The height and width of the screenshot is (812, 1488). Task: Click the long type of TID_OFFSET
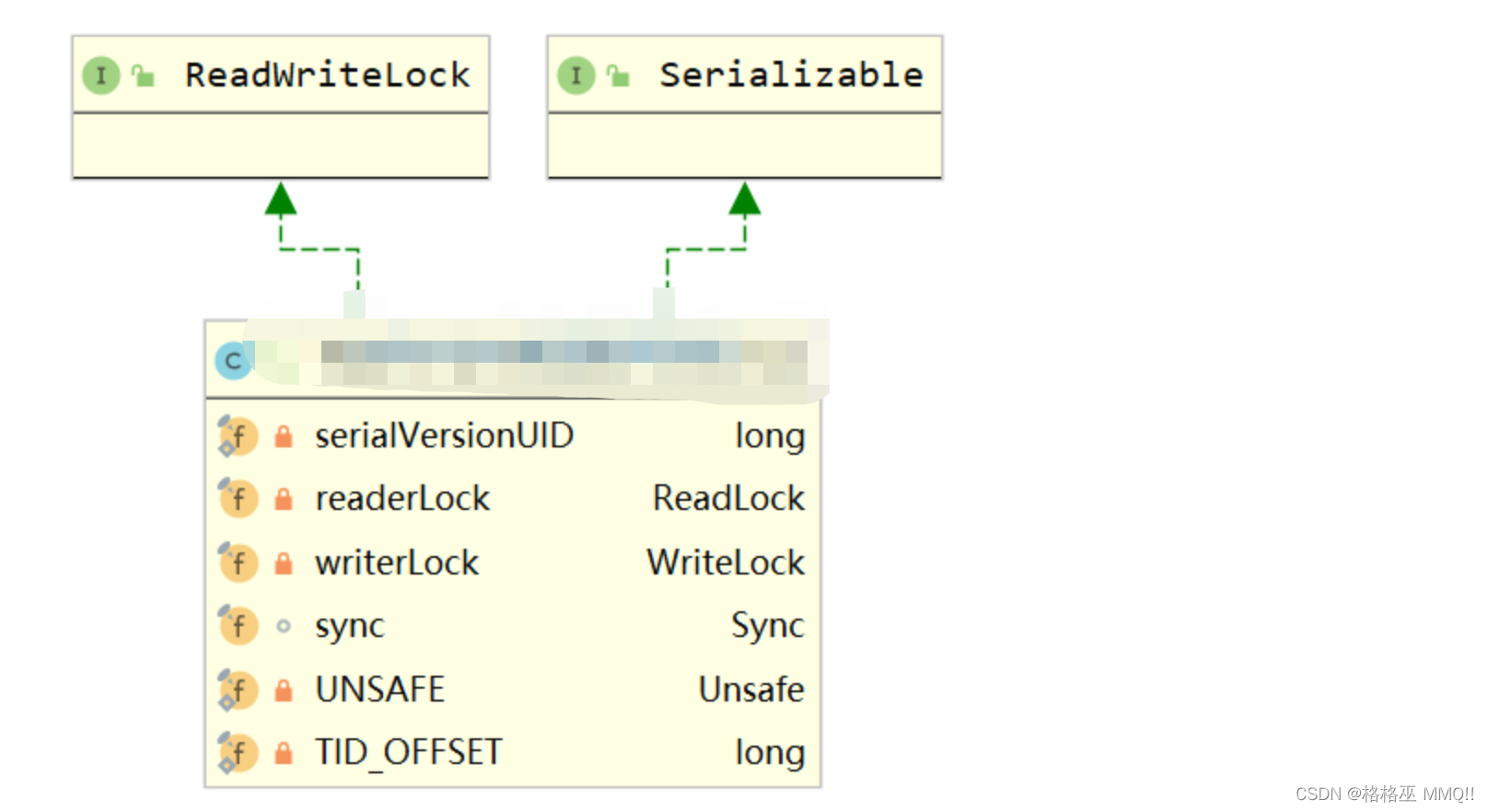click(x=770, y=754)
